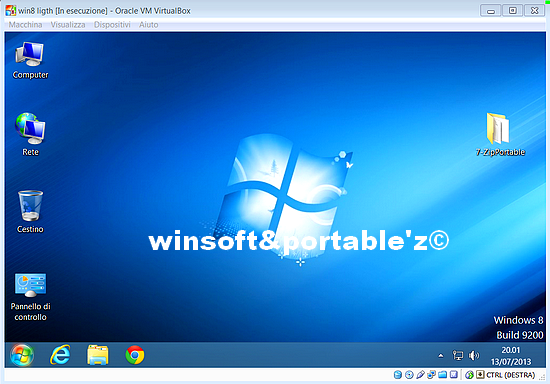Select the Rete network icon
This screenshot has width=550, height=384.
point(30,134)
